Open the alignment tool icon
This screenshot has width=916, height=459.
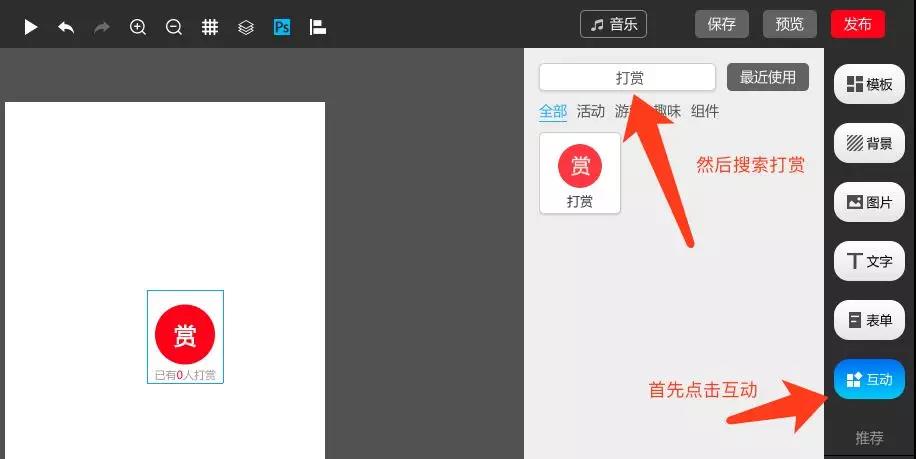[318, 27]
